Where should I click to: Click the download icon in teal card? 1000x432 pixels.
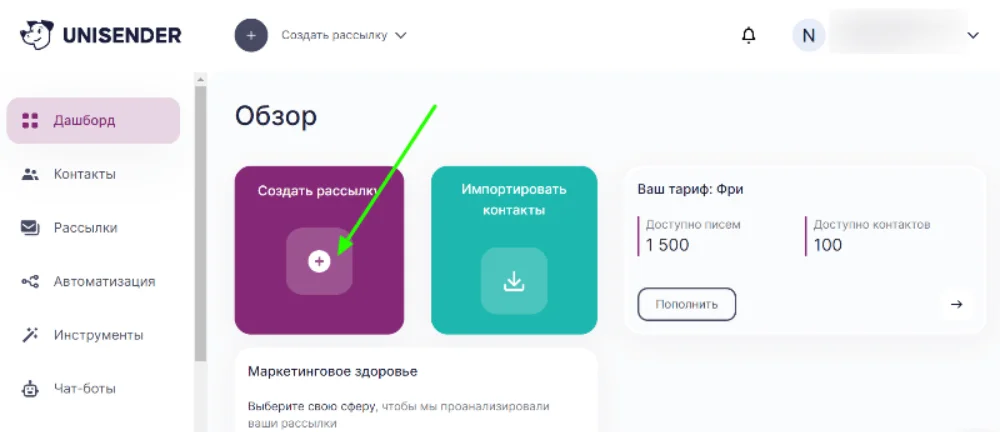[514, 281]
